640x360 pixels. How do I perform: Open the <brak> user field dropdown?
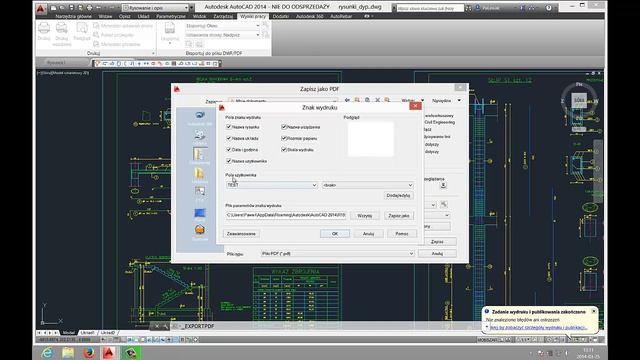[x=368, y=185]
